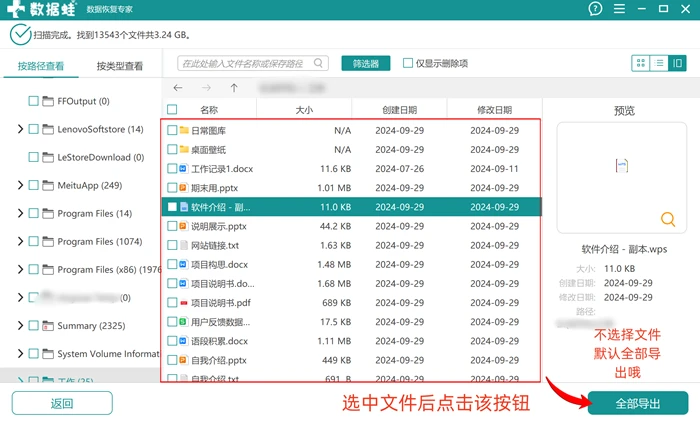Click the 项目说明书.pdf PDF icon

[183, 303]
